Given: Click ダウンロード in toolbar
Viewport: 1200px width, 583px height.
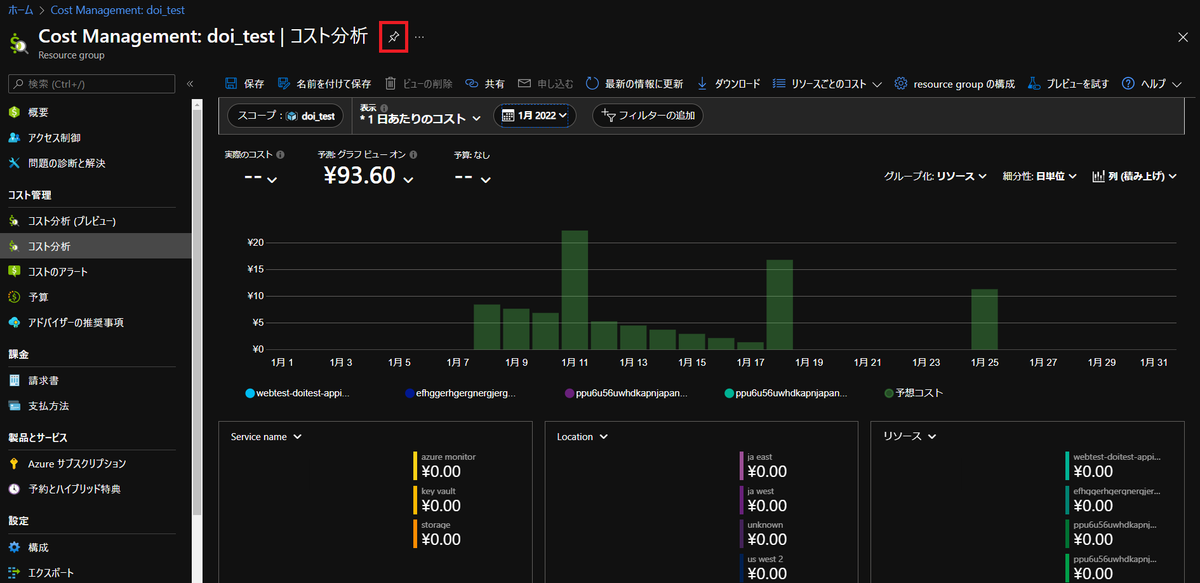Looking at the screenshot, I should click(728, 84).
